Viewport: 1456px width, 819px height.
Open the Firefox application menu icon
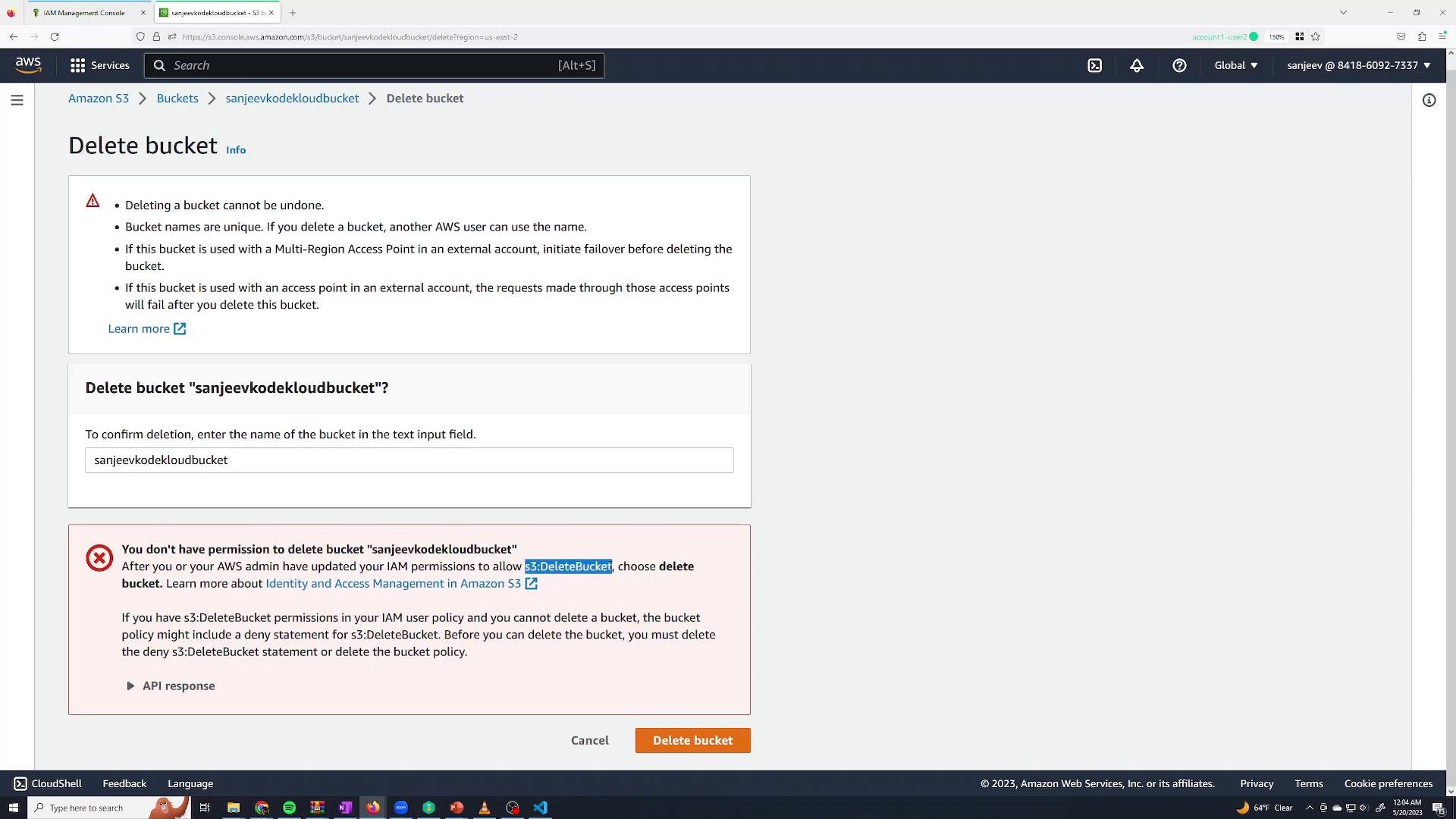click(1442, 36)
